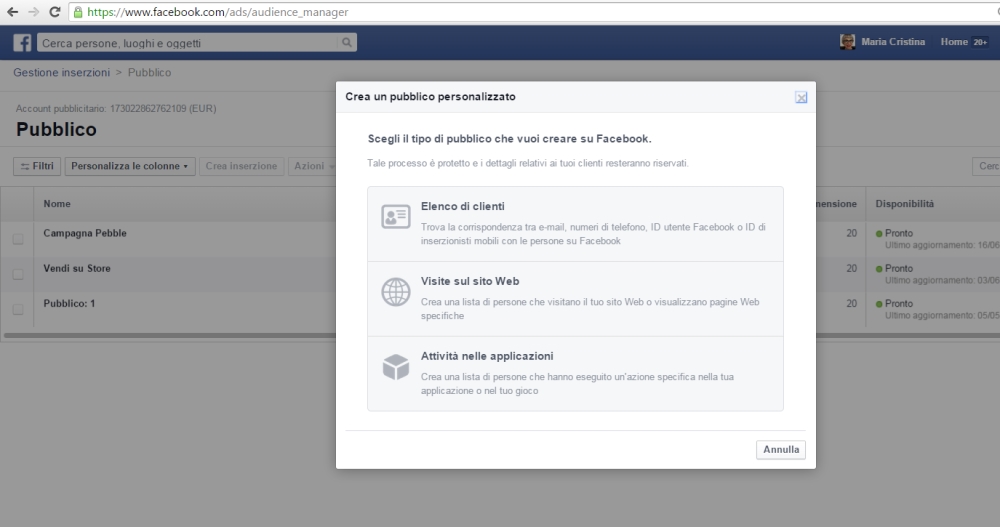Click Pubblico breadcrumb text
The height and width of the screenshot is (527, 1000).
149,72
